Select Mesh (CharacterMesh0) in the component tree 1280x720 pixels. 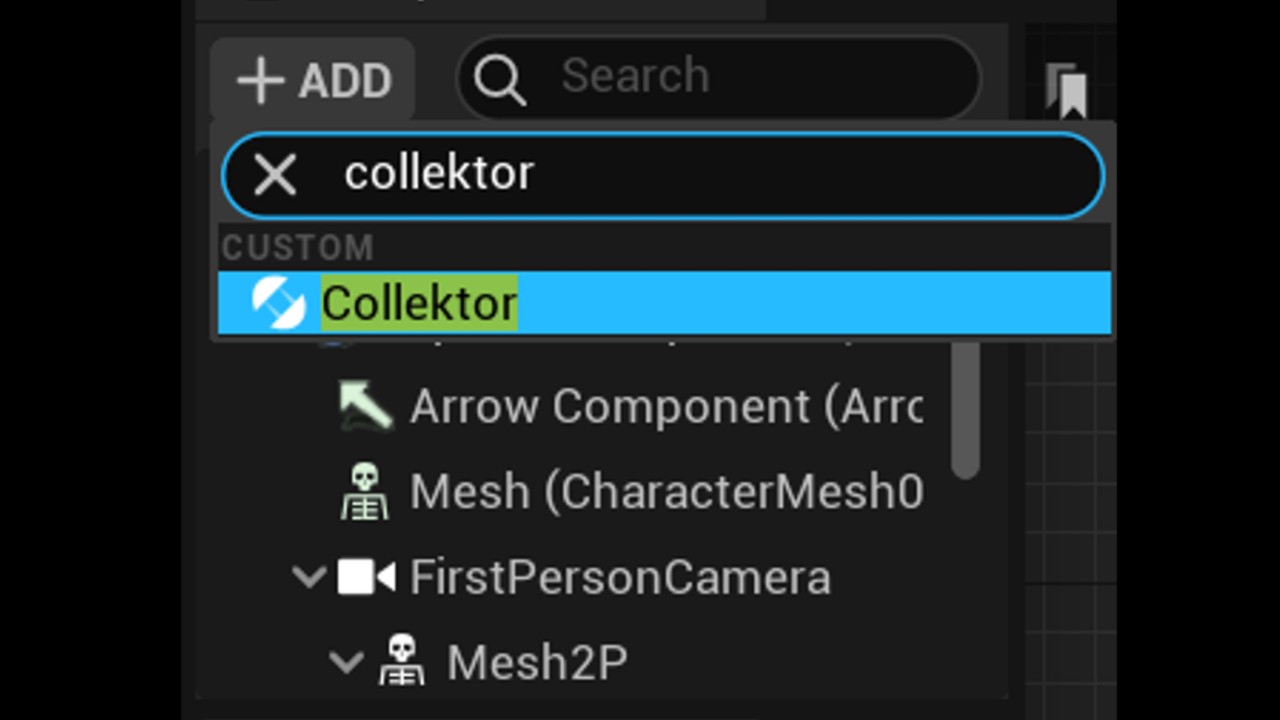coord(666,491)
